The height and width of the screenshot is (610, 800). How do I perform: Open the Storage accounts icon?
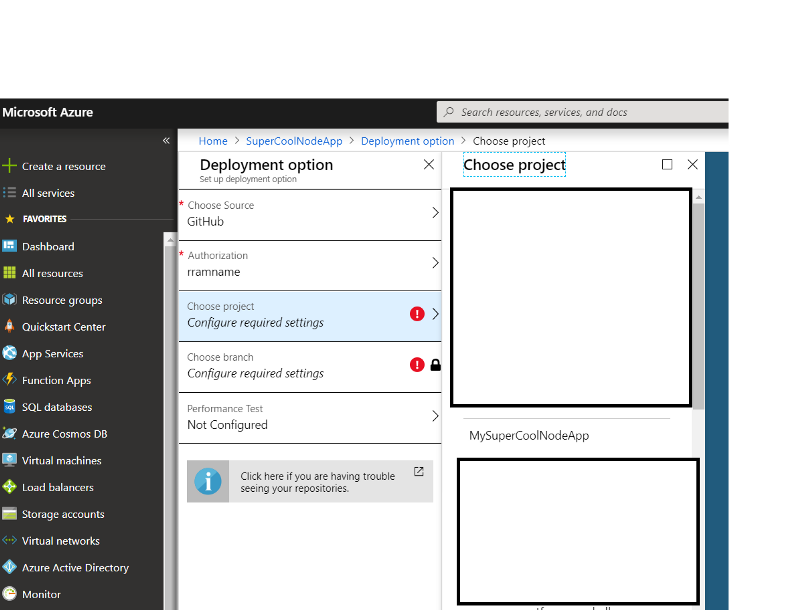[x=9, y=514]
